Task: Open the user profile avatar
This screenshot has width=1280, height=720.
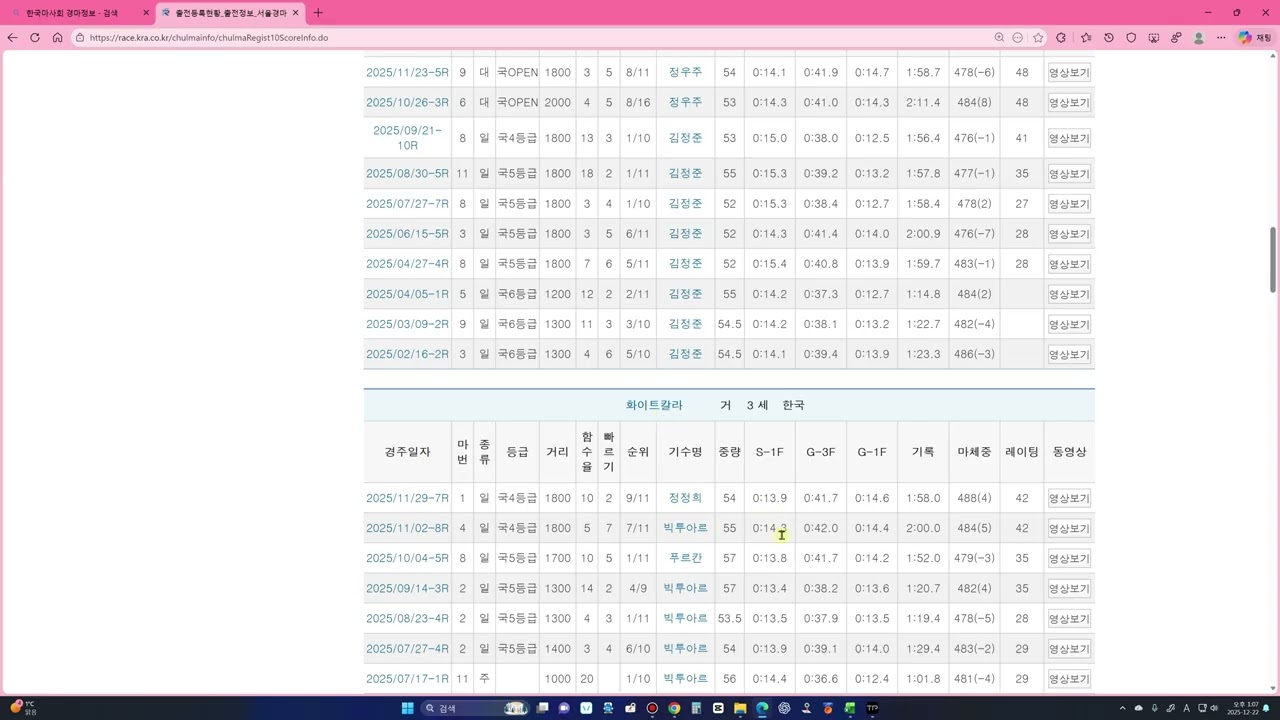Action: point(1199,37)
